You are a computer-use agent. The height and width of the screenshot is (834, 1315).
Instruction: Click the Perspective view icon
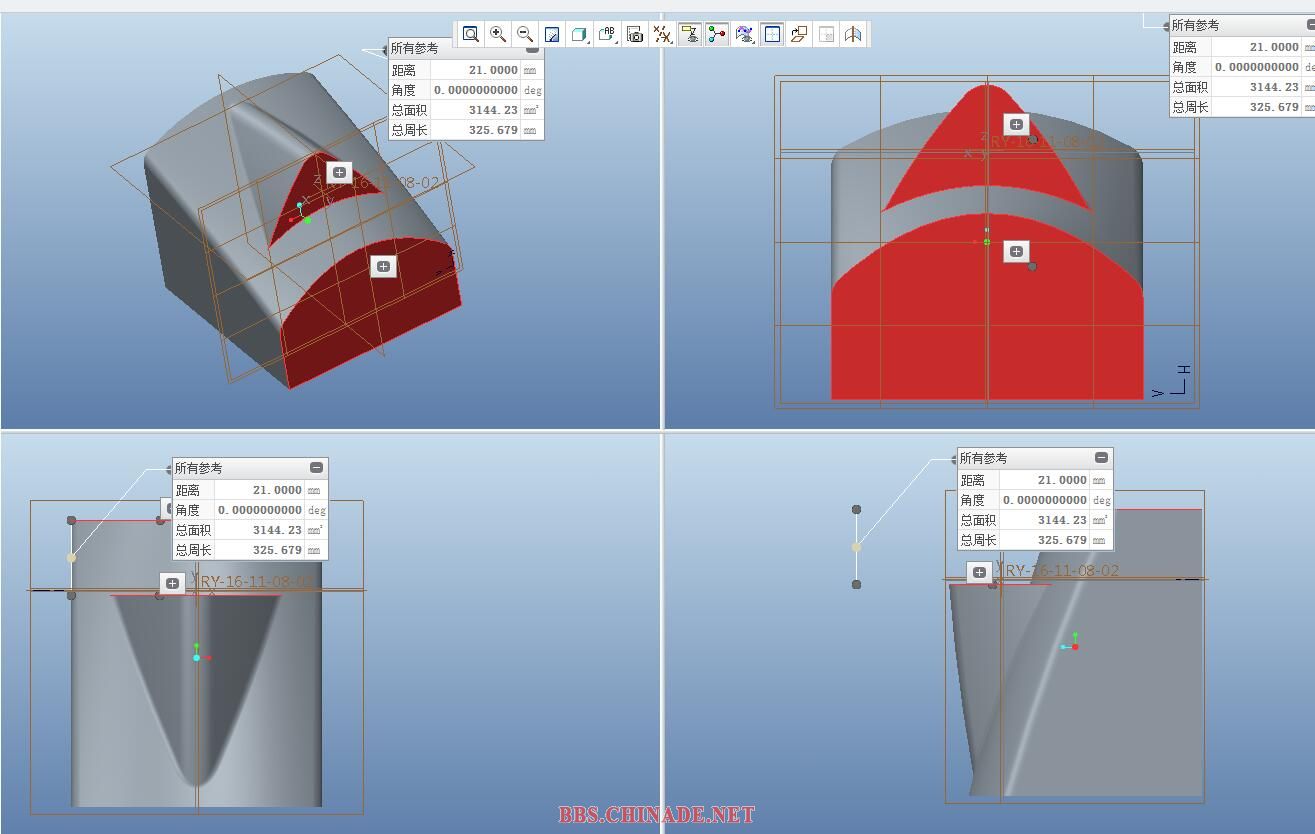[x=852, y=34]
